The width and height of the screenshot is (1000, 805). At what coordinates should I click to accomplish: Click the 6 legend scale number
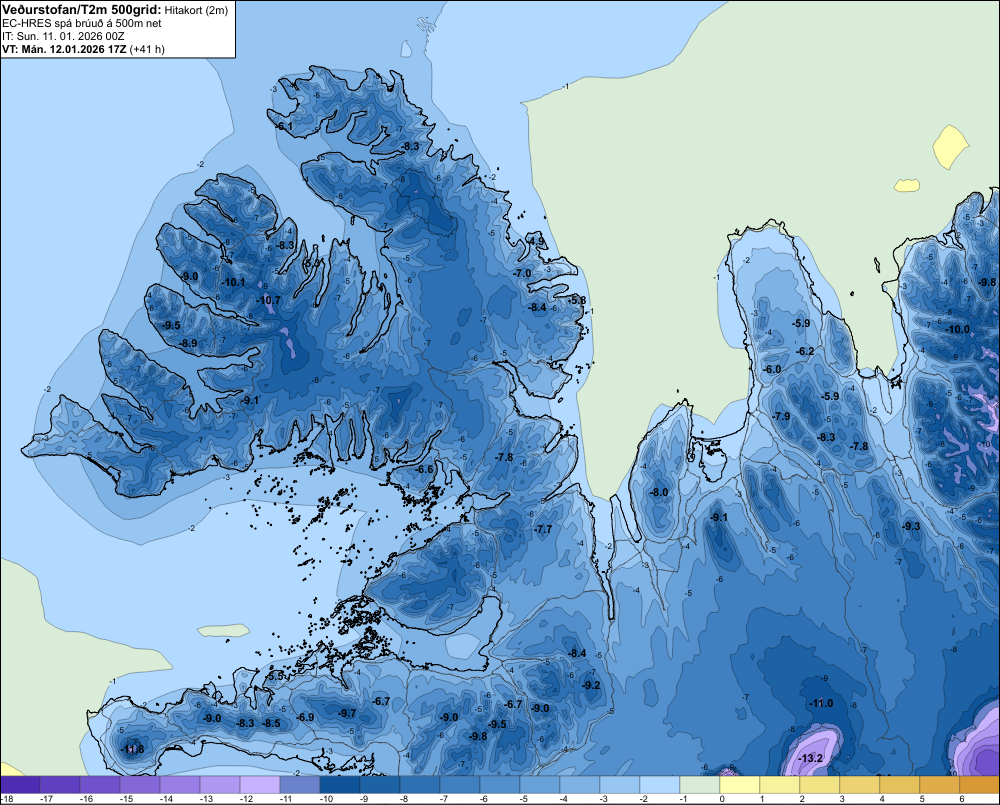(962, 799)
